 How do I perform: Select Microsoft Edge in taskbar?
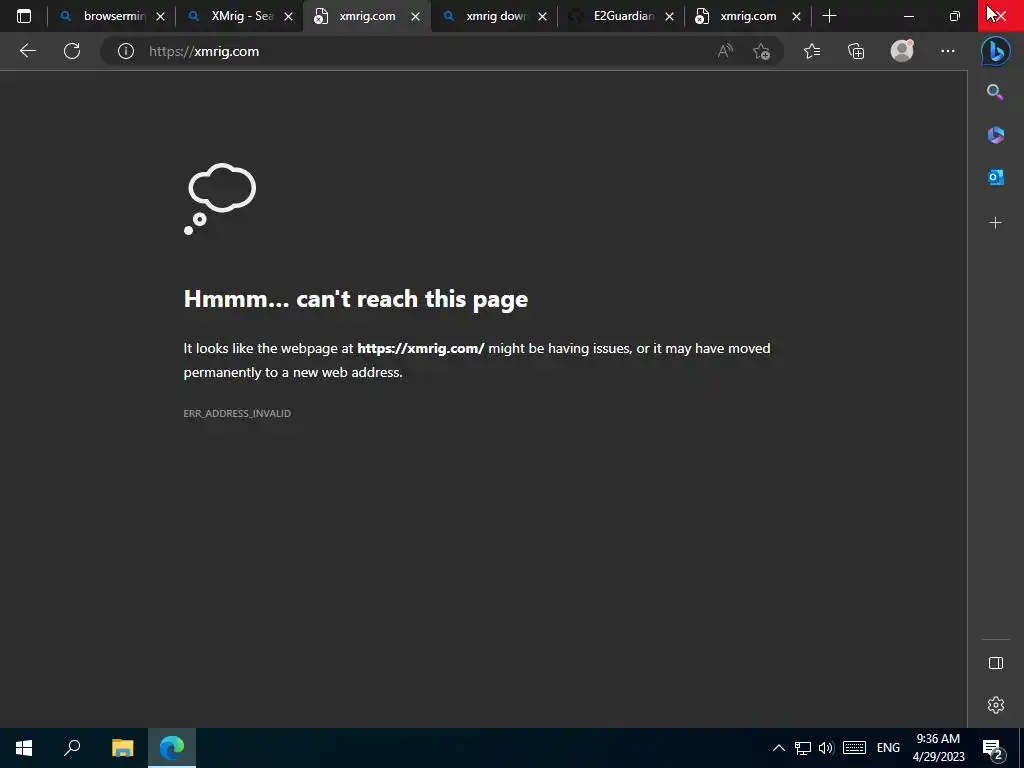coord(172,748)
